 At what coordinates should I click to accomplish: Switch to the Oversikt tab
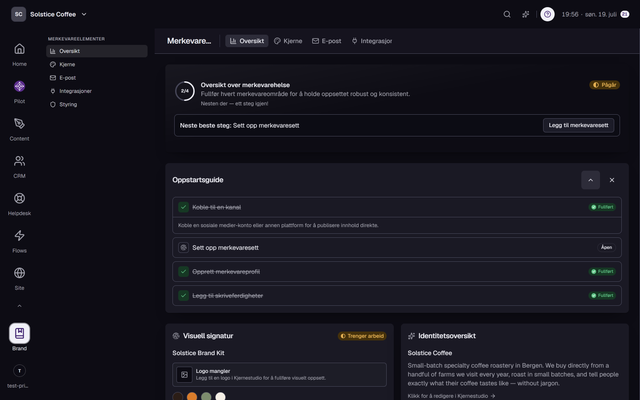[247, 41]
